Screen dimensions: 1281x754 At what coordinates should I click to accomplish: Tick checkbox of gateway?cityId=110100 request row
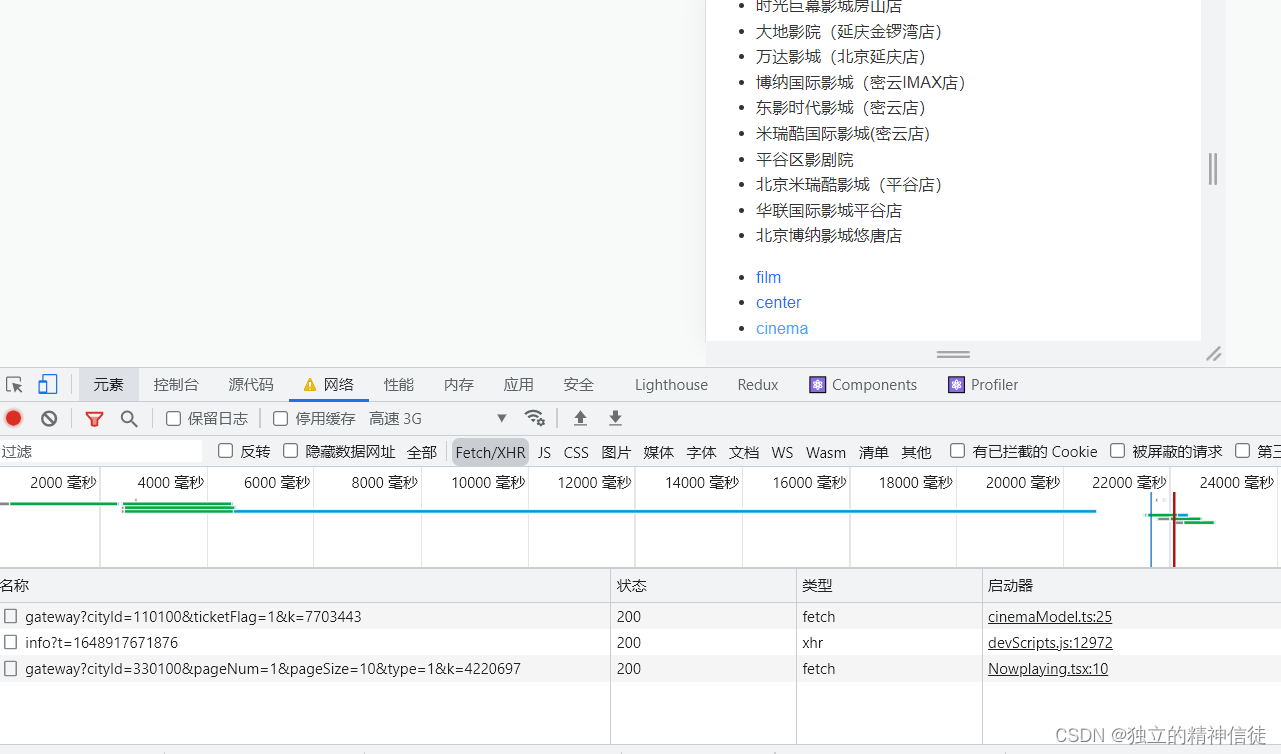pos(10,616)
